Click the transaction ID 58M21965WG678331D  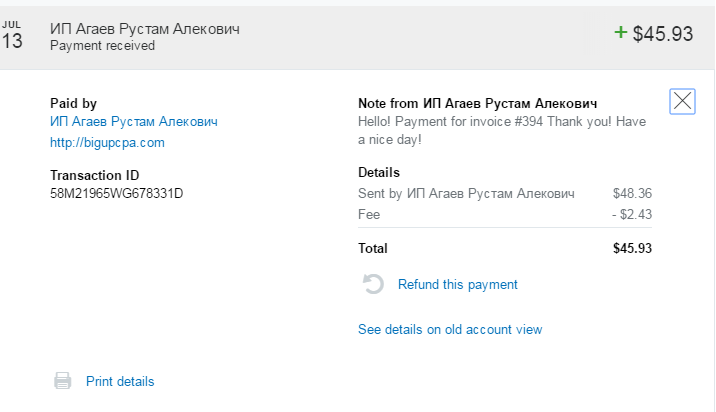click(x=116, y=192)
